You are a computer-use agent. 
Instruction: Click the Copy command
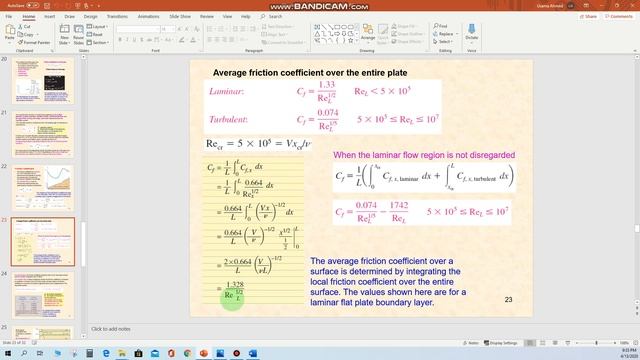click(x=26, y=34)
